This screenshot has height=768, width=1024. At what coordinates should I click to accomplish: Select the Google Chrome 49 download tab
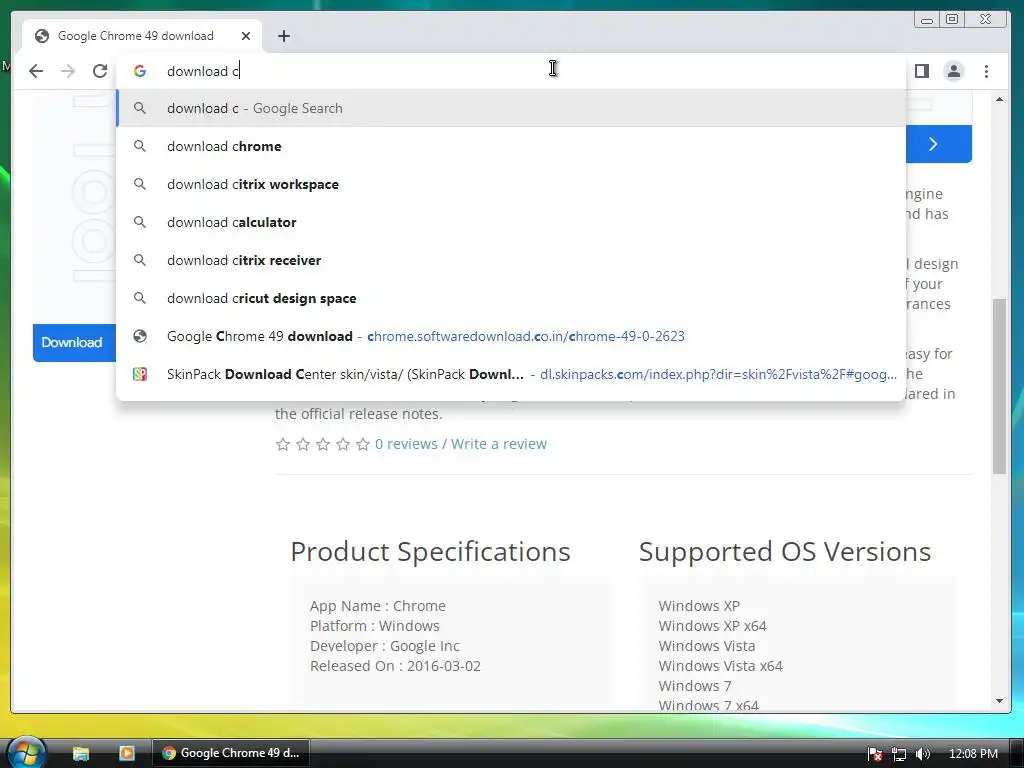coord(142,36)
